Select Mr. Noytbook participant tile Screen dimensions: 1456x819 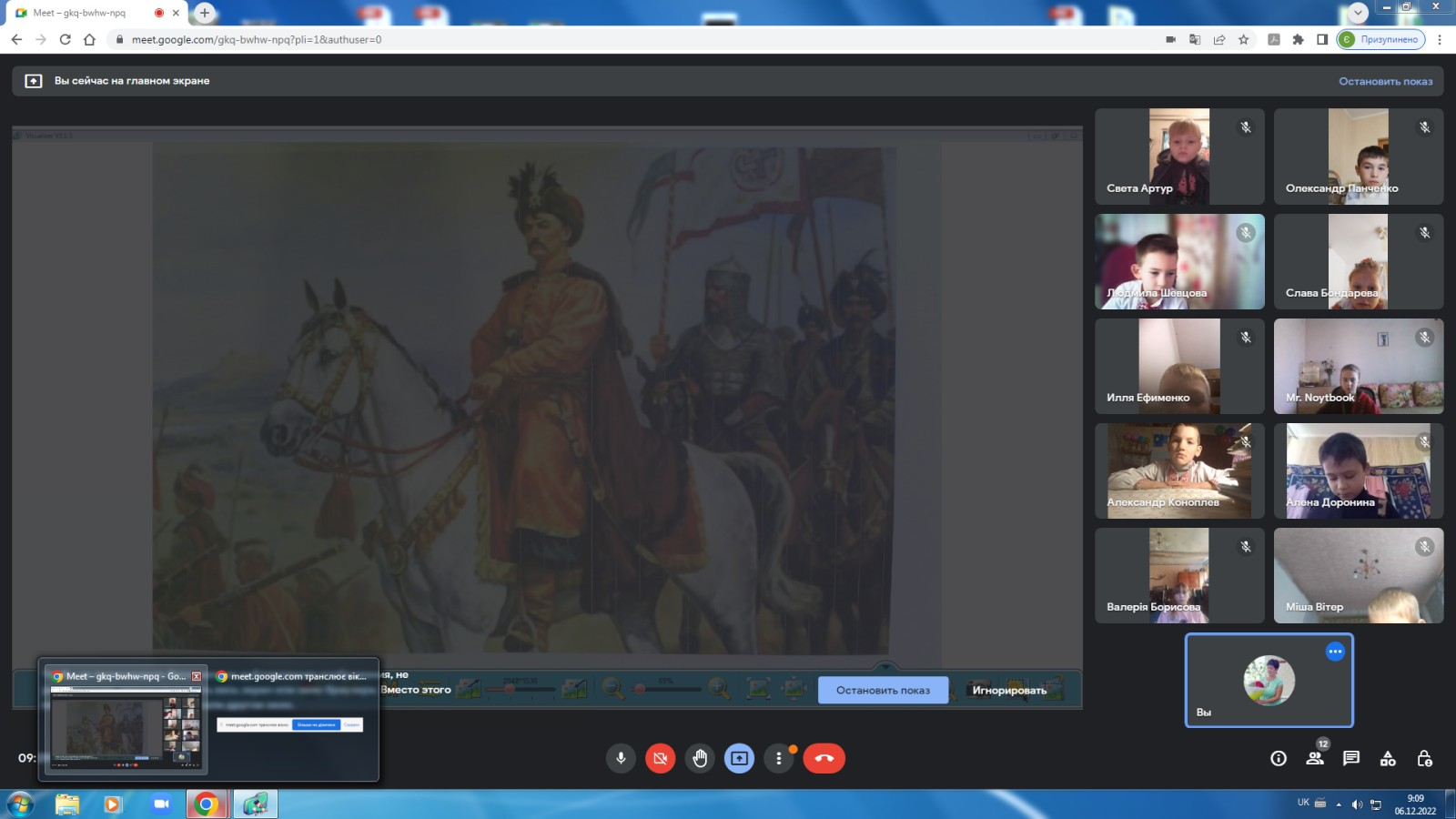tap(1359, 366)
